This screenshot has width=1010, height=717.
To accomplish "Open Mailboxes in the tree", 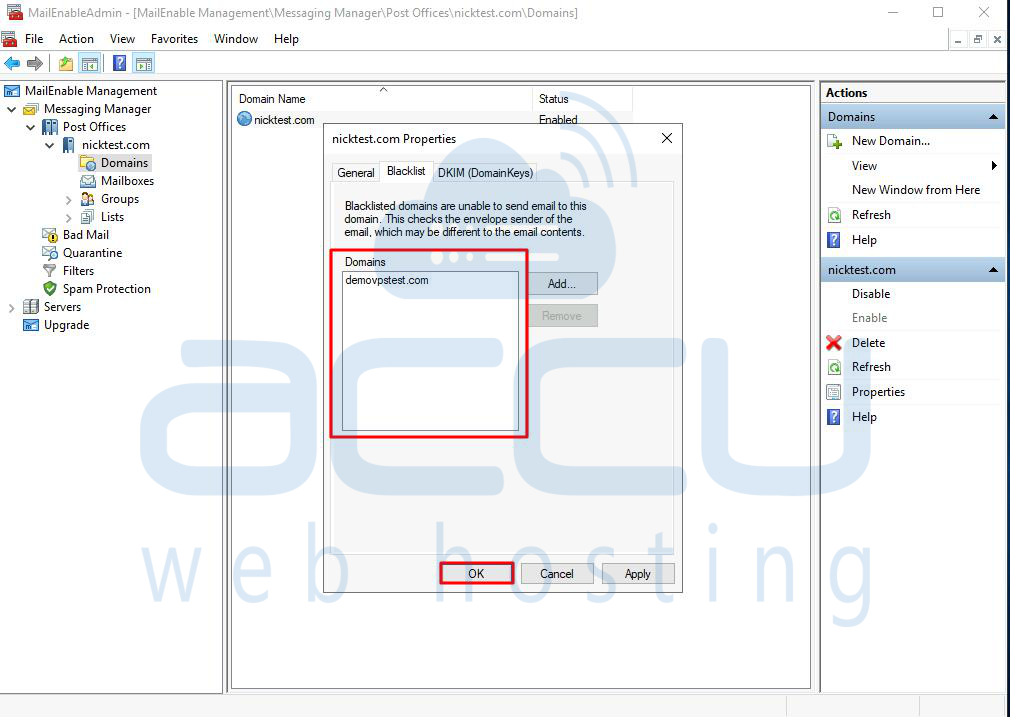I will [x=128, y=181].
